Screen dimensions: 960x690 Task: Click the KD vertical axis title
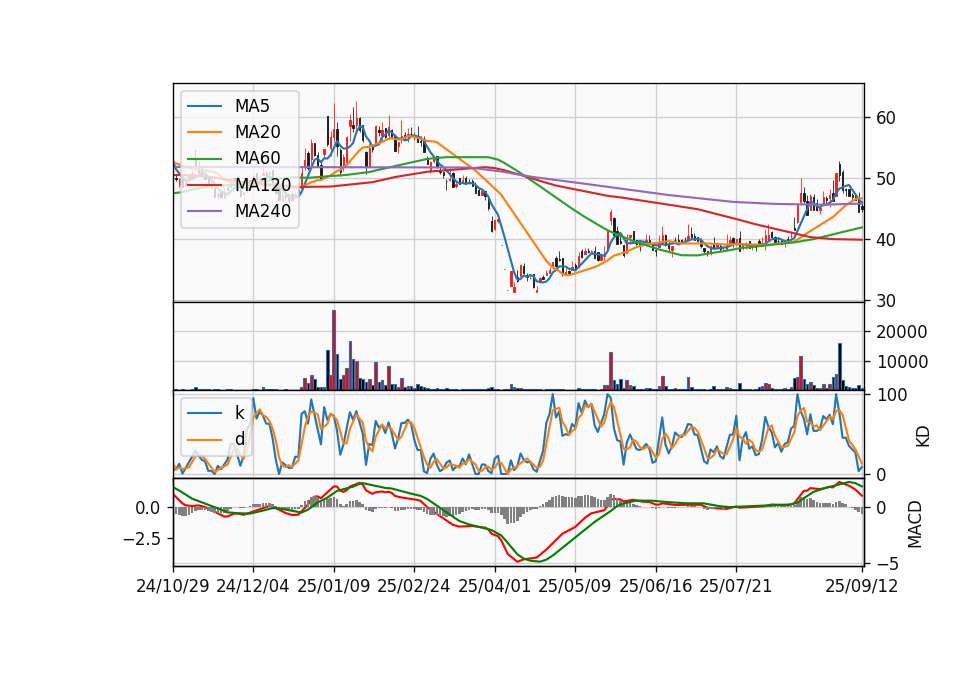coord(922,436)
